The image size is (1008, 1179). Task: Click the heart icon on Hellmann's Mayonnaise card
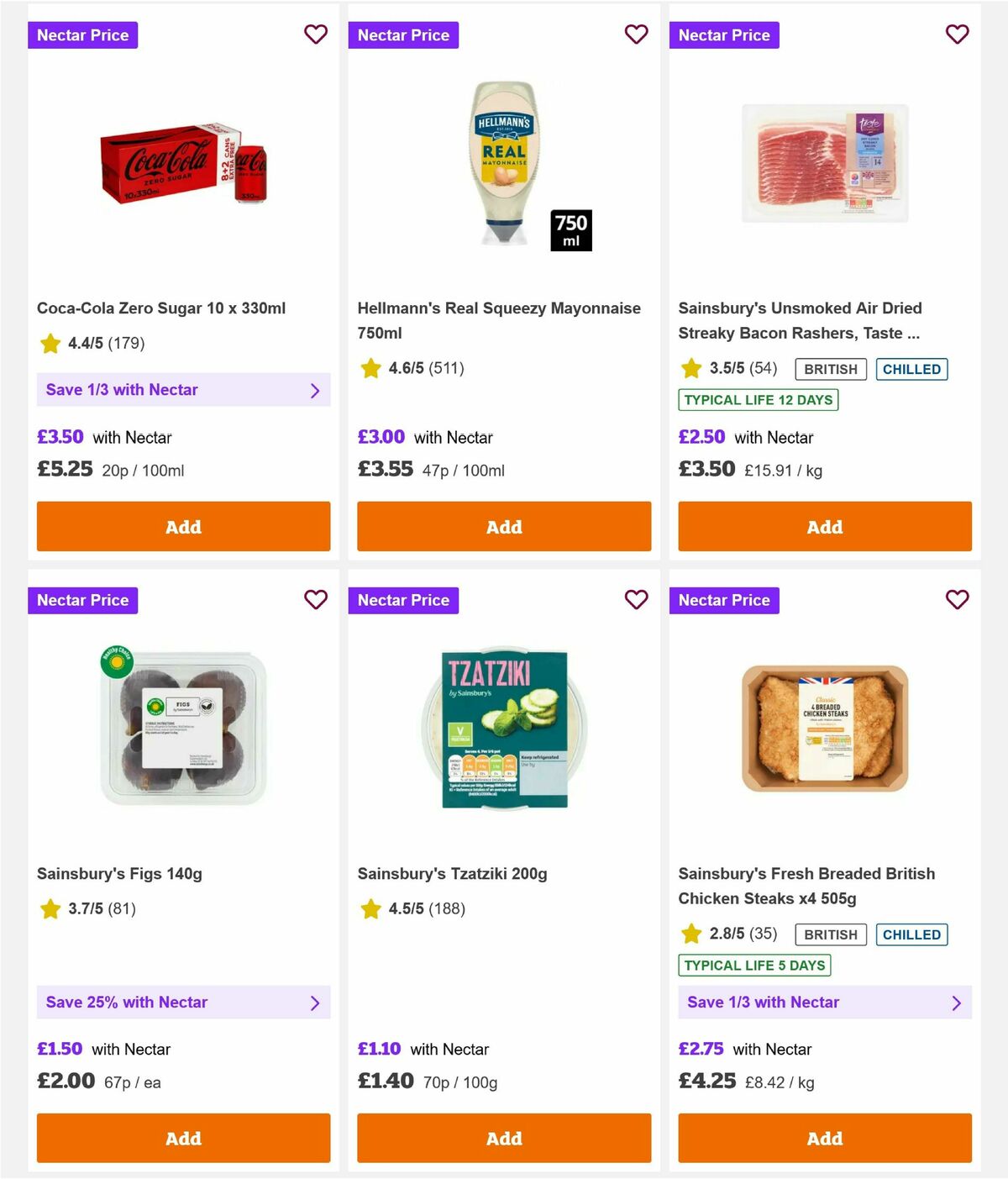(x=636, y=34)
